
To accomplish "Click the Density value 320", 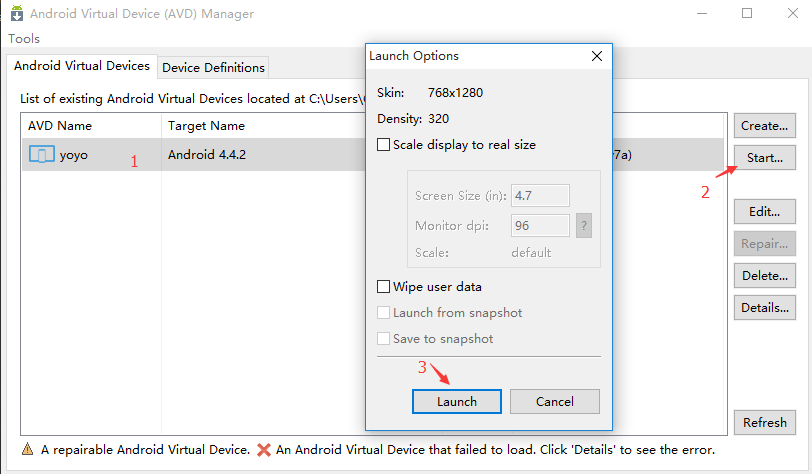I will click(439, 119).
